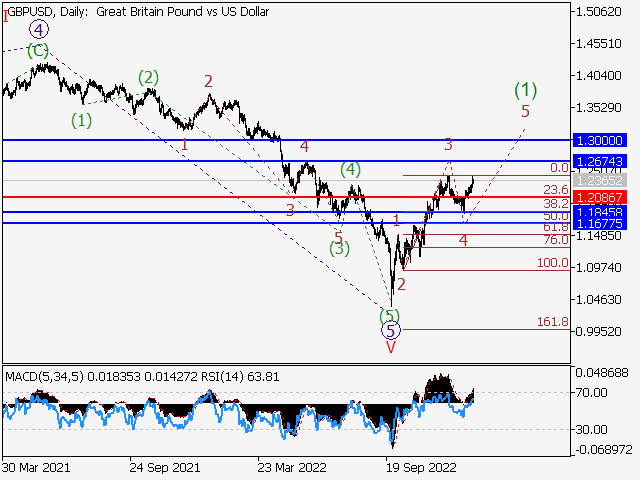Select the 1.04630 price axis label
Image resolution: width=640 pixels, height=480 pixels.
(598, 300)
